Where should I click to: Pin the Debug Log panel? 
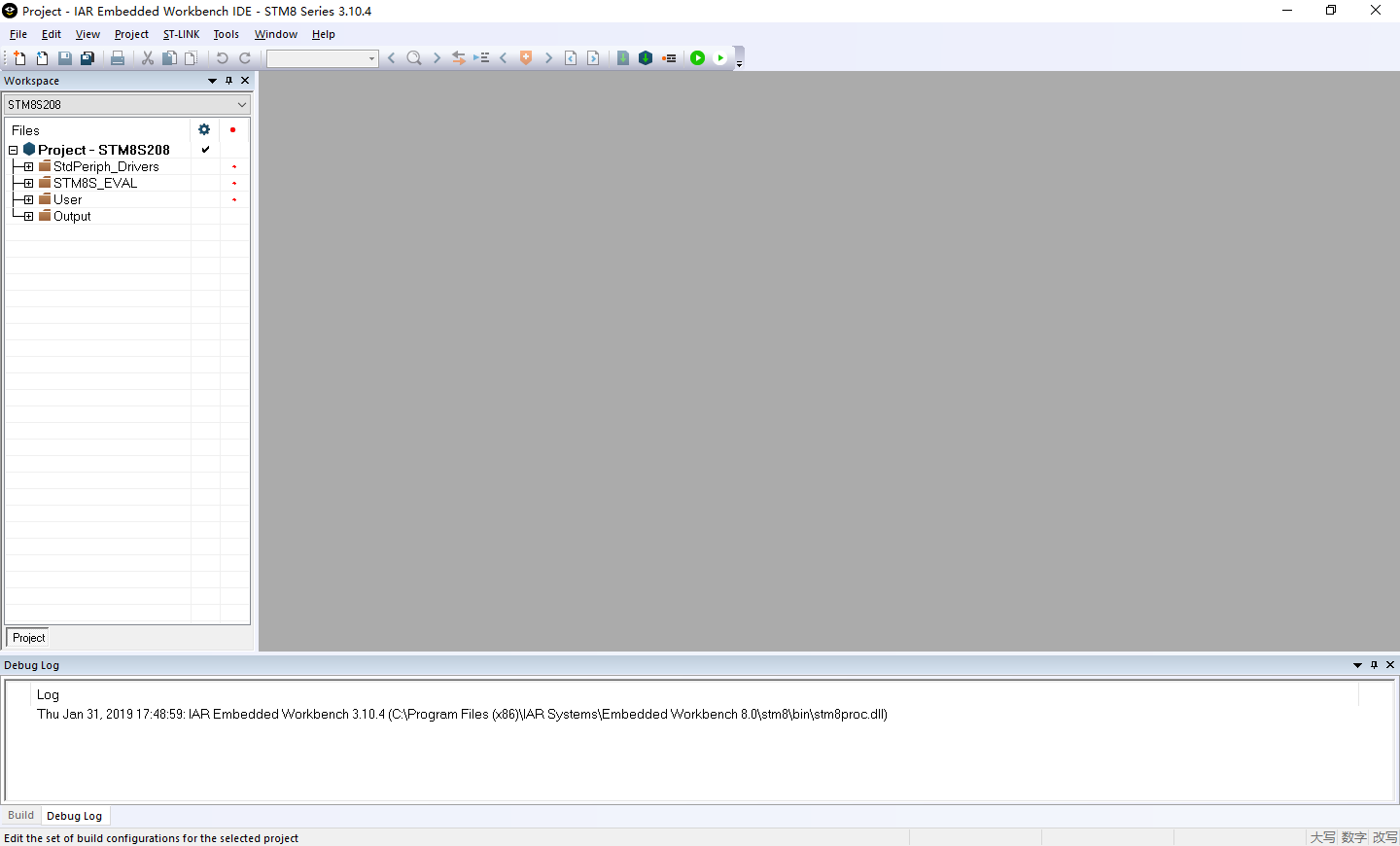tap(1374, 665)
